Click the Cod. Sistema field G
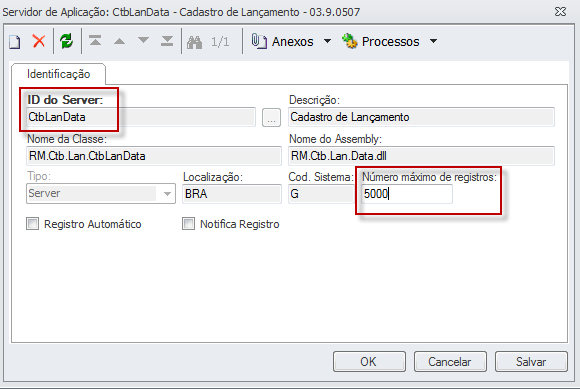Screen dimensions: 580x389 pyautogui.click(x=321, y=194)
